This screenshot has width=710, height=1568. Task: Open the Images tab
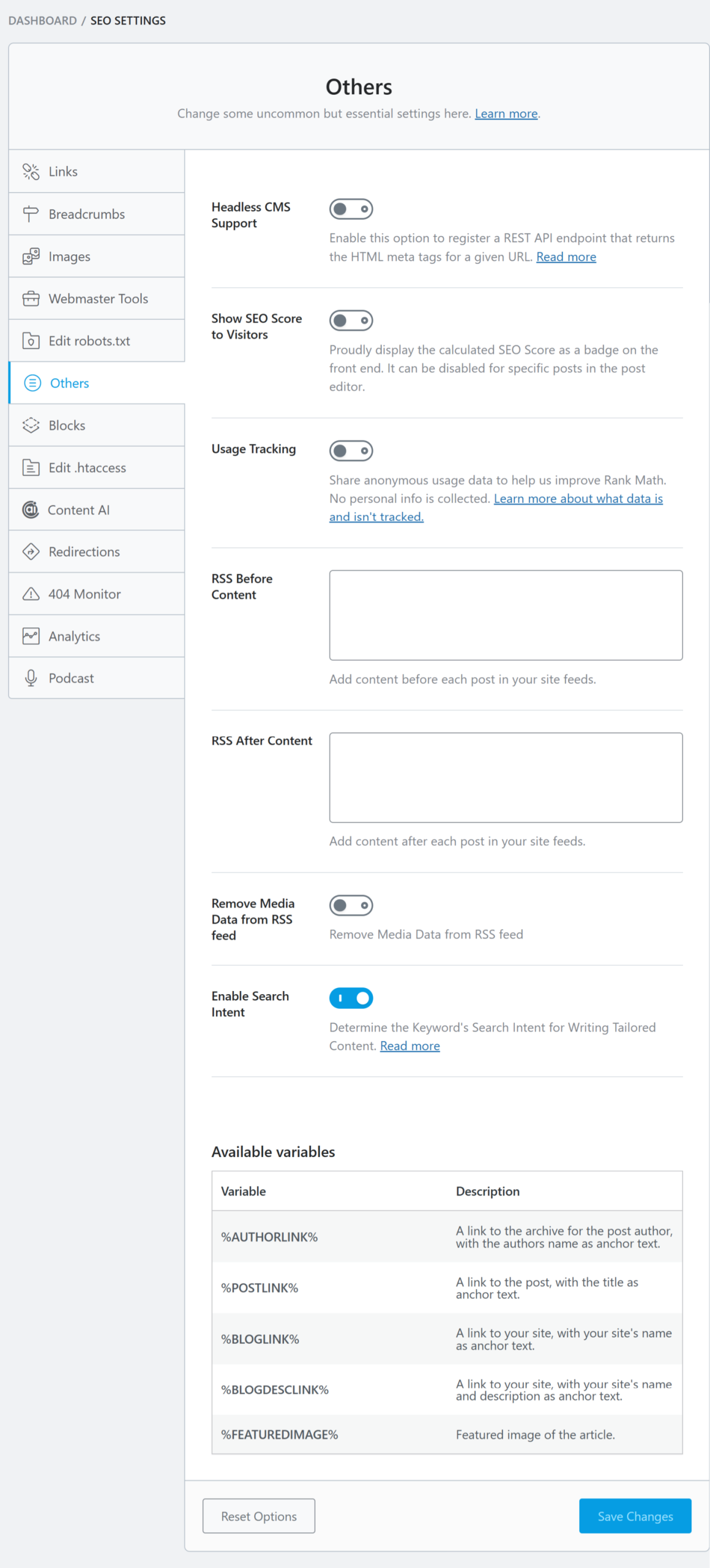coord(97,256)
